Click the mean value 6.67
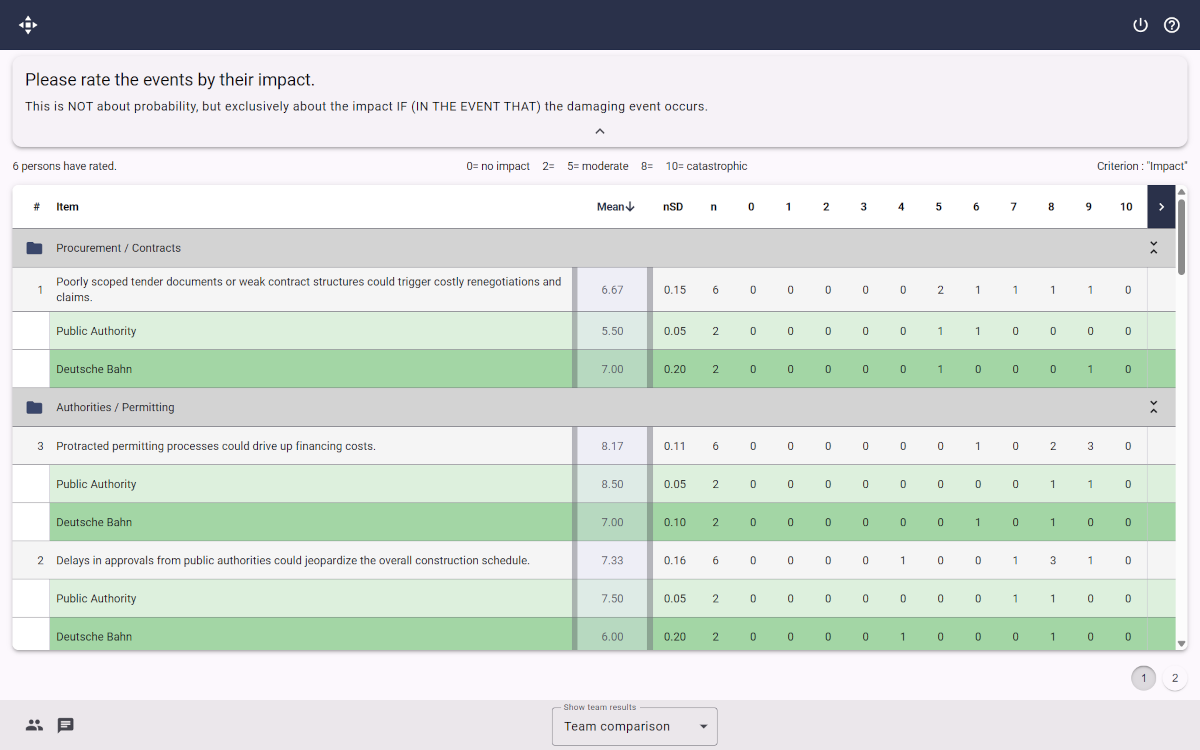This screenshot has height=750, width=1200. pyautogui.click(x=612, y=290)
